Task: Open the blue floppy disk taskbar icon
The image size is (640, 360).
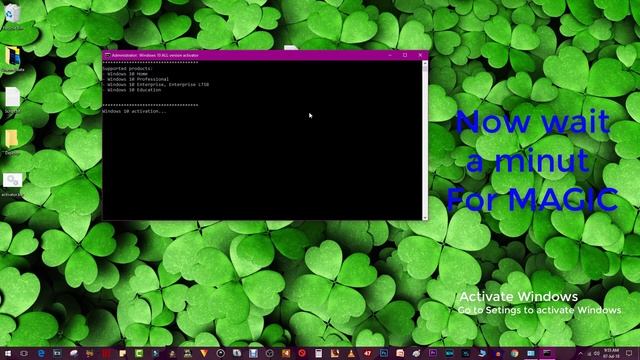Action: 253,353
